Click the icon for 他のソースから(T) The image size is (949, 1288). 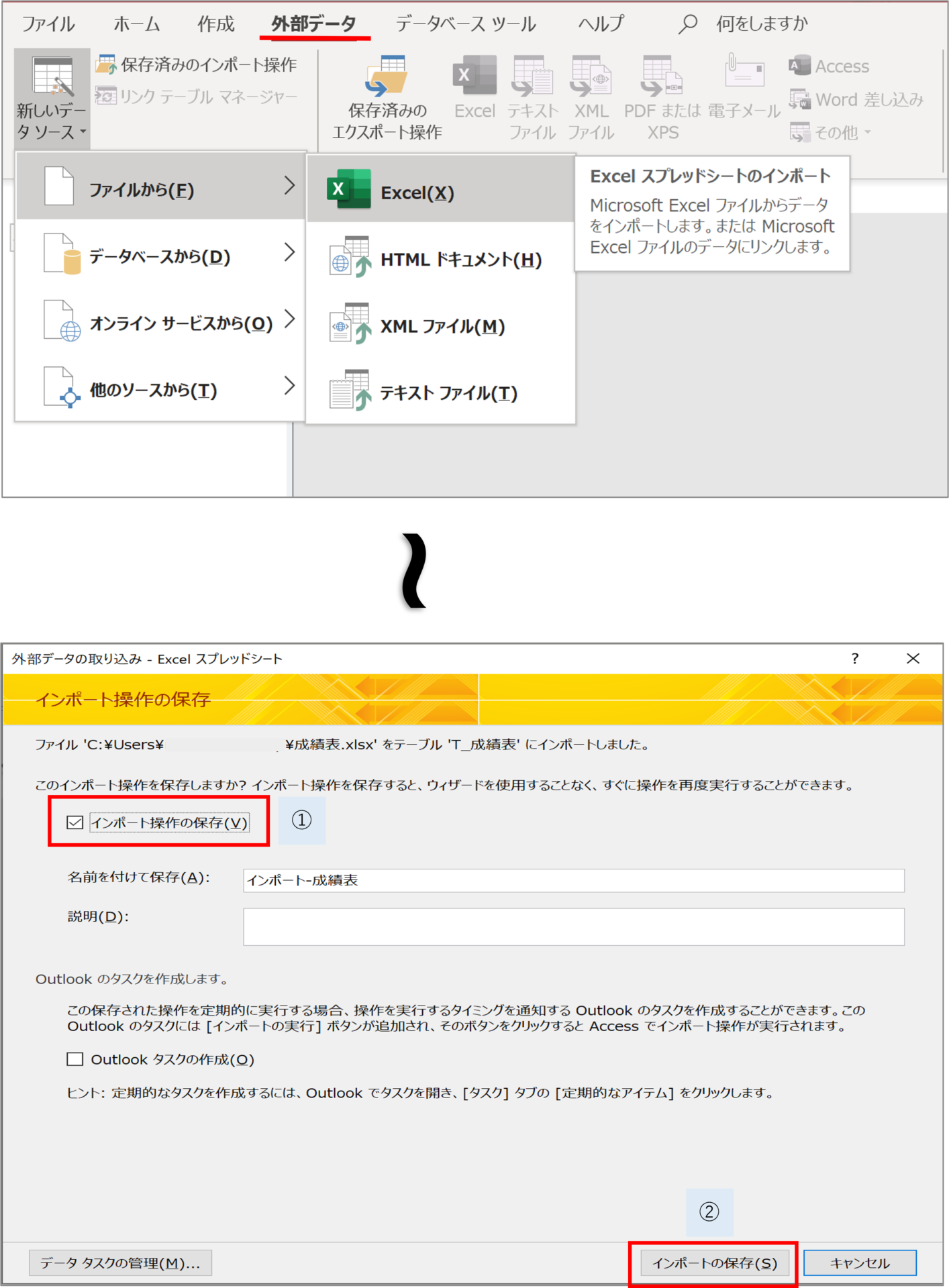[62, 387]
